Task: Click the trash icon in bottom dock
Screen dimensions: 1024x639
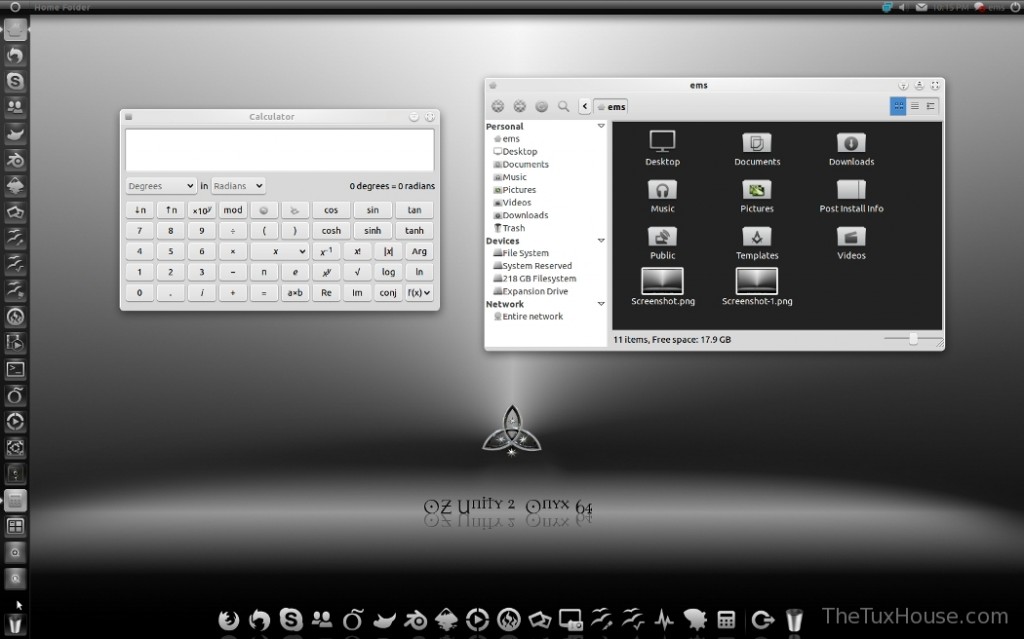Action: click(x=794, y=620)
